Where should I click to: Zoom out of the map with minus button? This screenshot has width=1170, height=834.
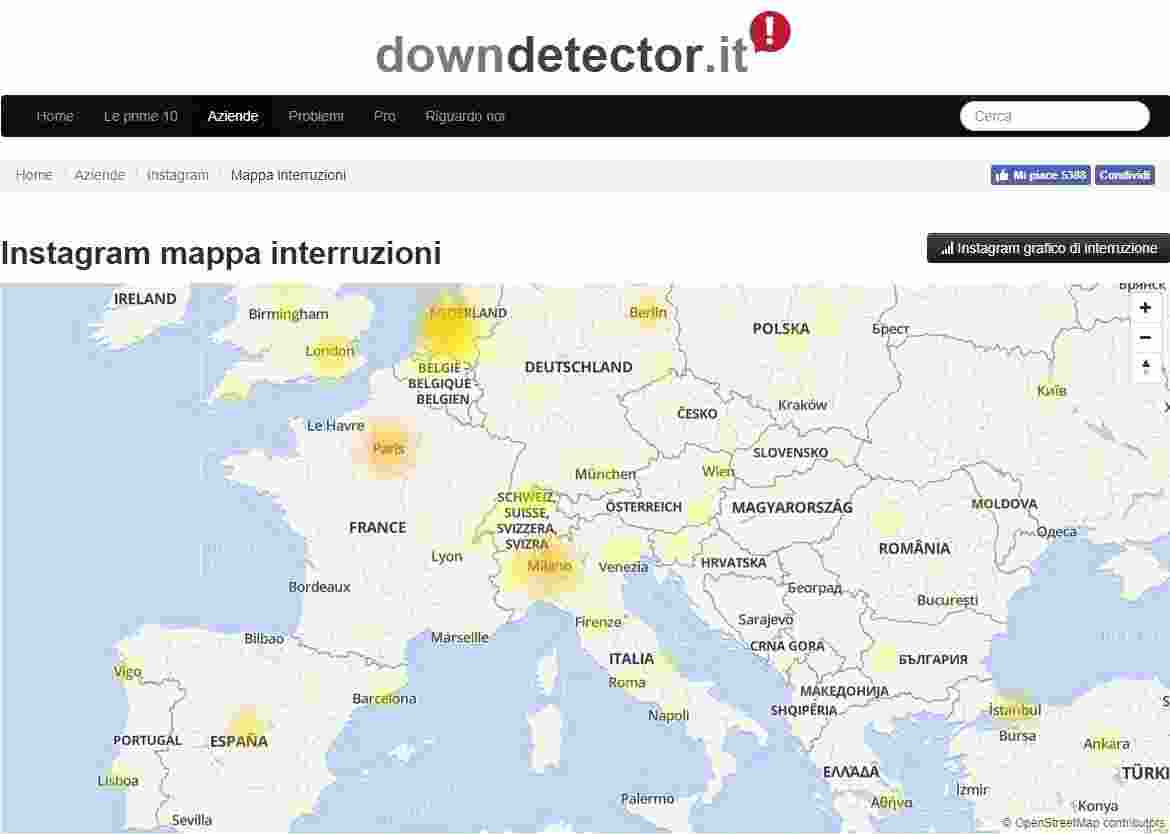pos(1145,338)
